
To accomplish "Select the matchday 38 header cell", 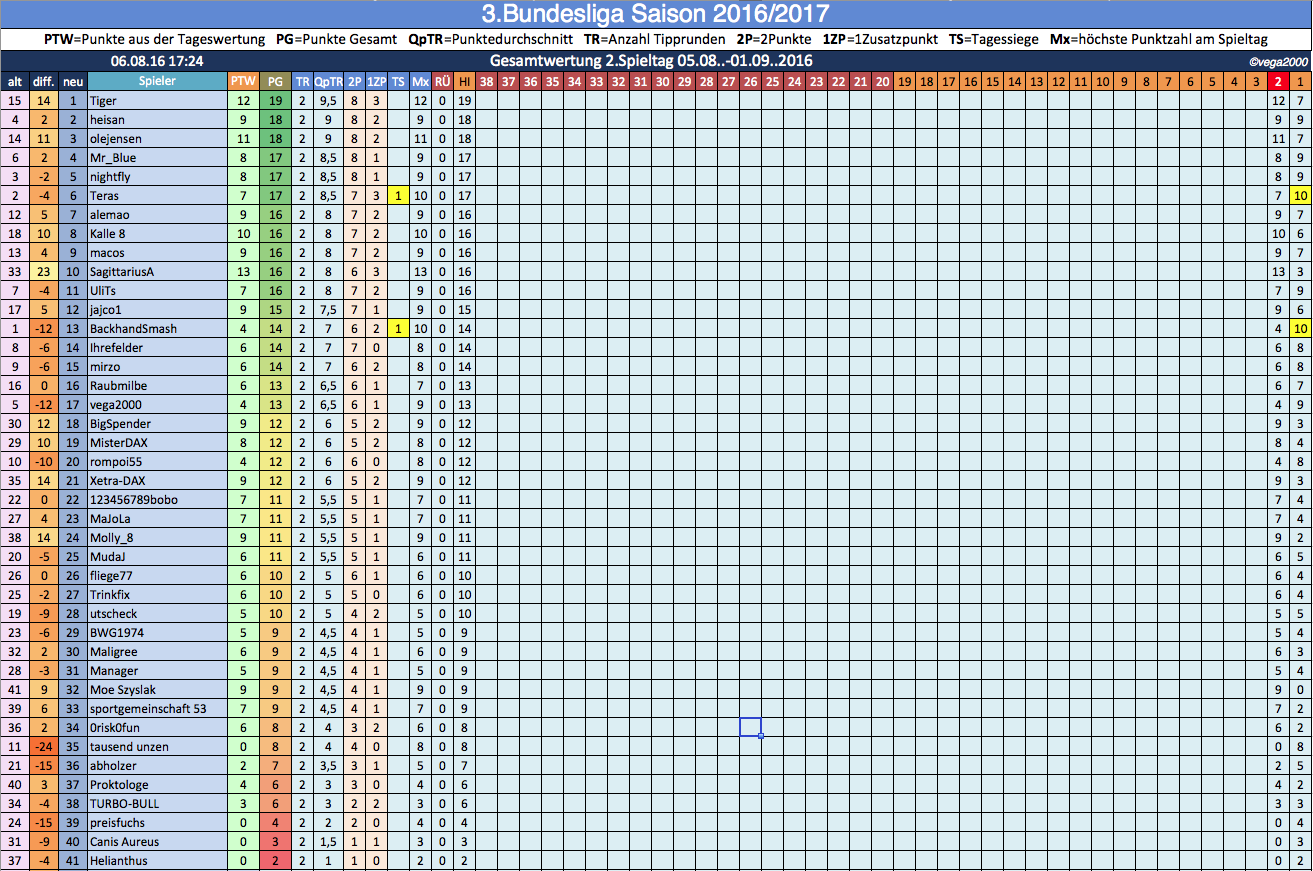I will coord(486,81).
